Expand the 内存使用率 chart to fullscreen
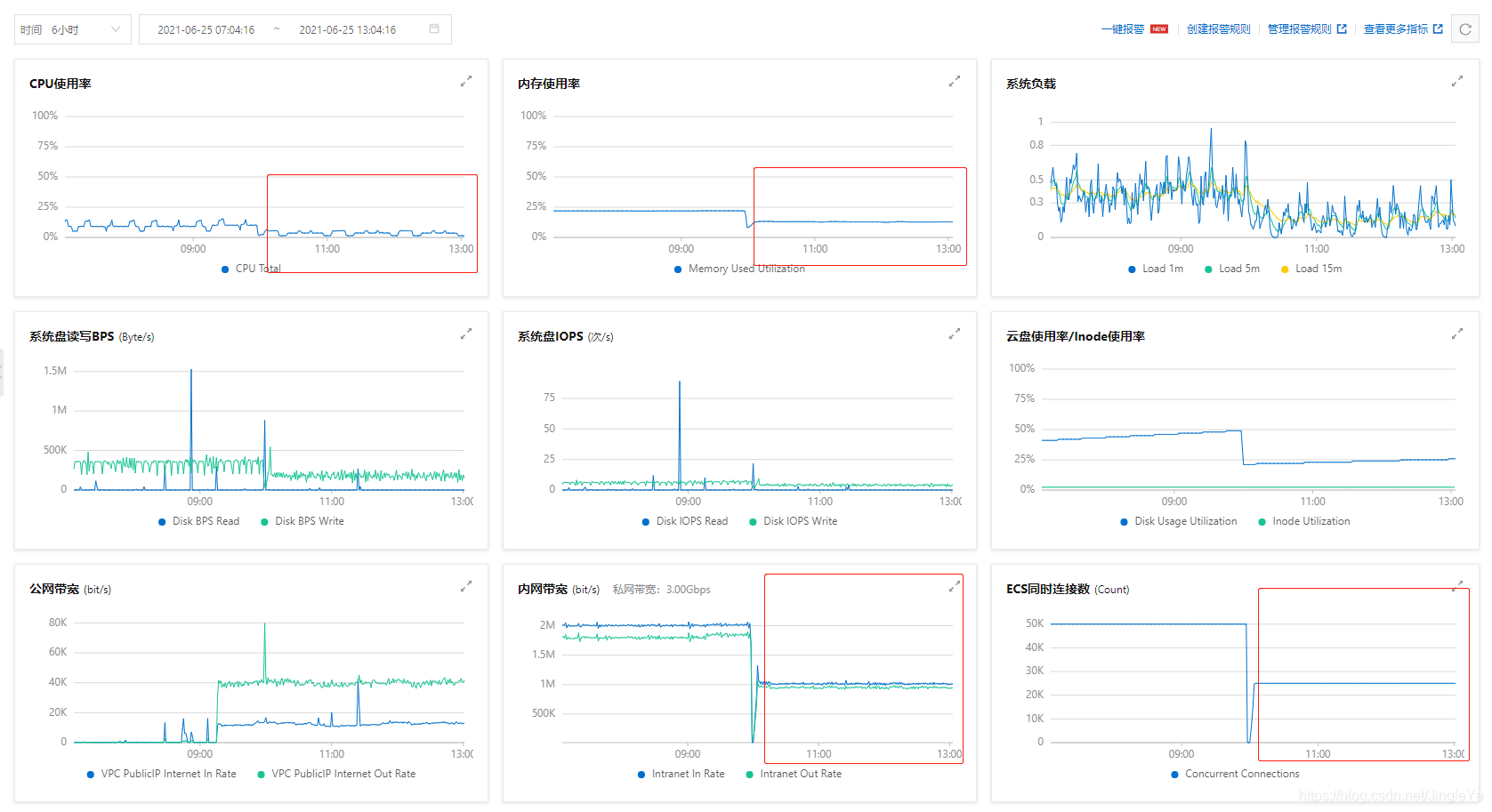 click(954, 82)
